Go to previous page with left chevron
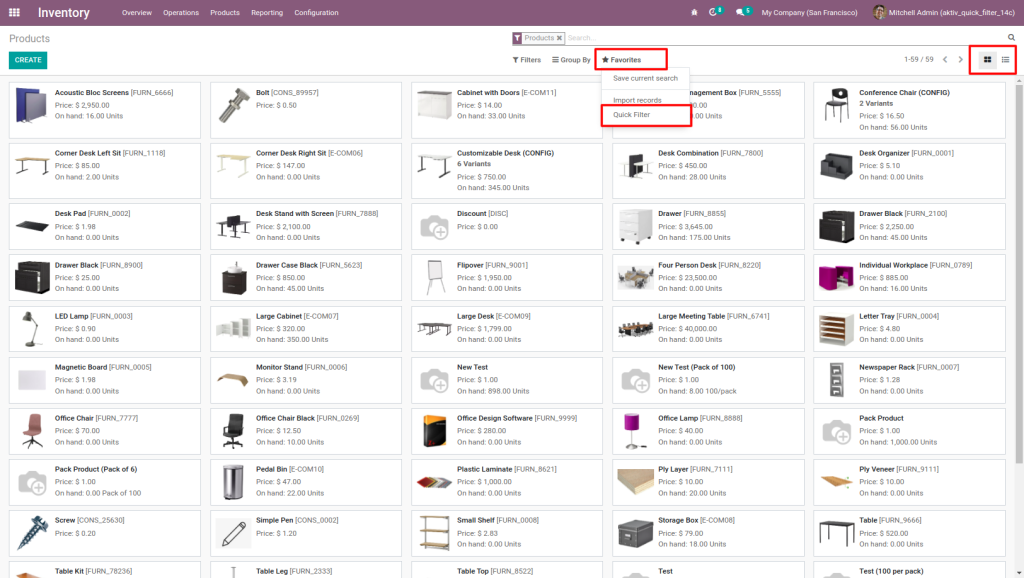The width and height of the screenshot is (1024, 578). click(x=944, y=59)
